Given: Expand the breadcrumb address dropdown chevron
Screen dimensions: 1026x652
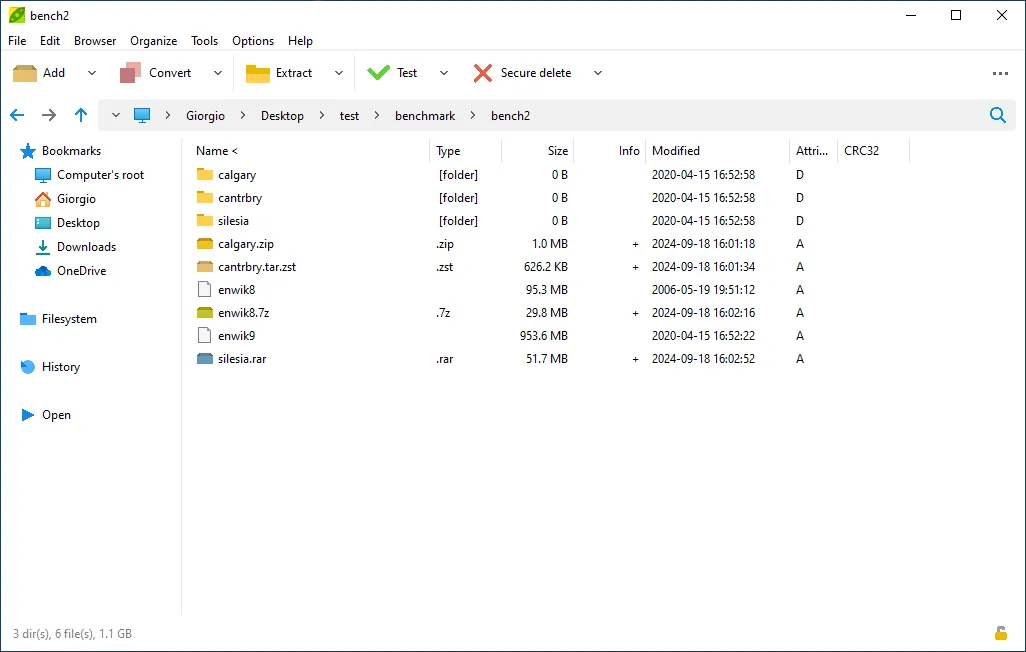Looking at the screenshot, I should (x=115, y=115).
